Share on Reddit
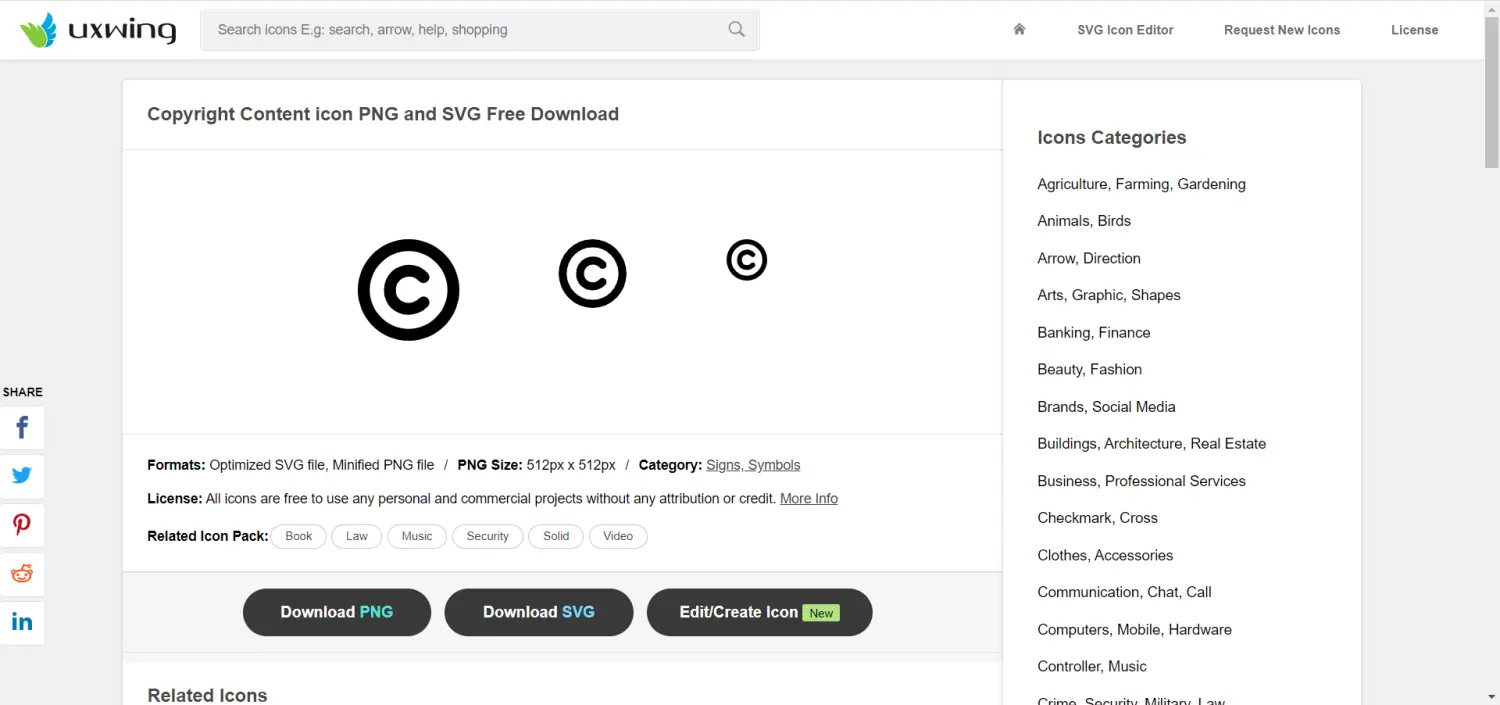Viewport: 1500px width, 705px height. click(x=22, y=573)
